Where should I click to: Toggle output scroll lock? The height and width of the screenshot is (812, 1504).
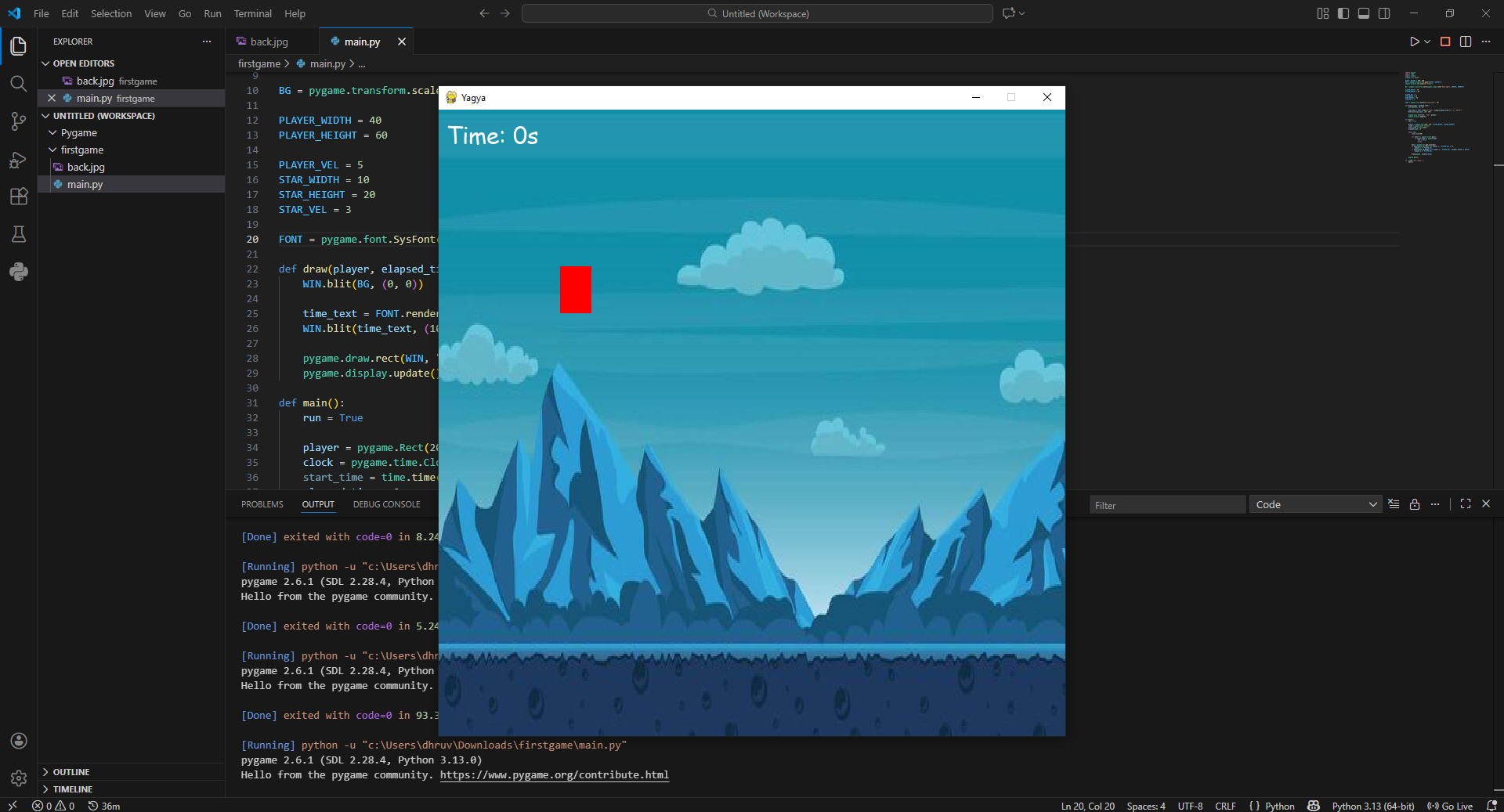pyautogui.click(x=1415, y=504)
